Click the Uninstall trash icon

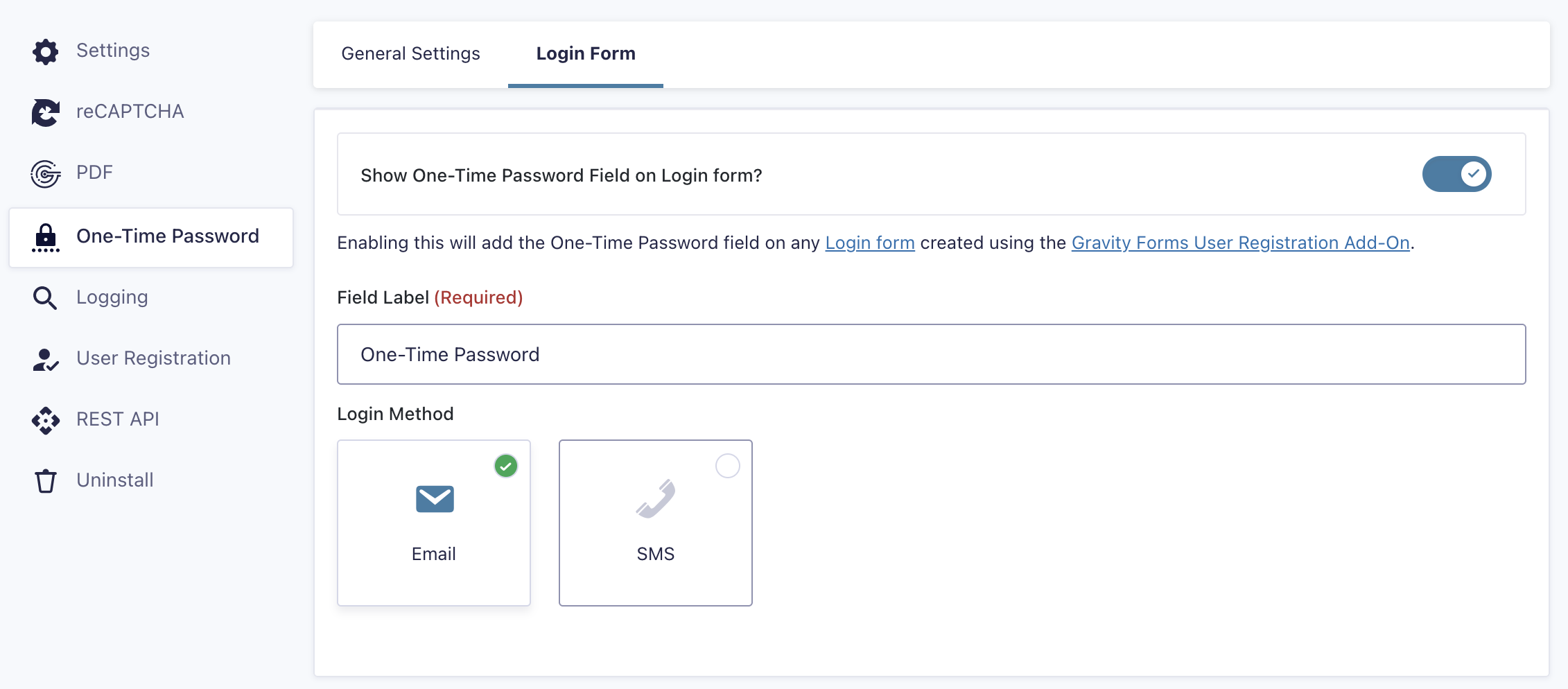(x=46, y=480)
